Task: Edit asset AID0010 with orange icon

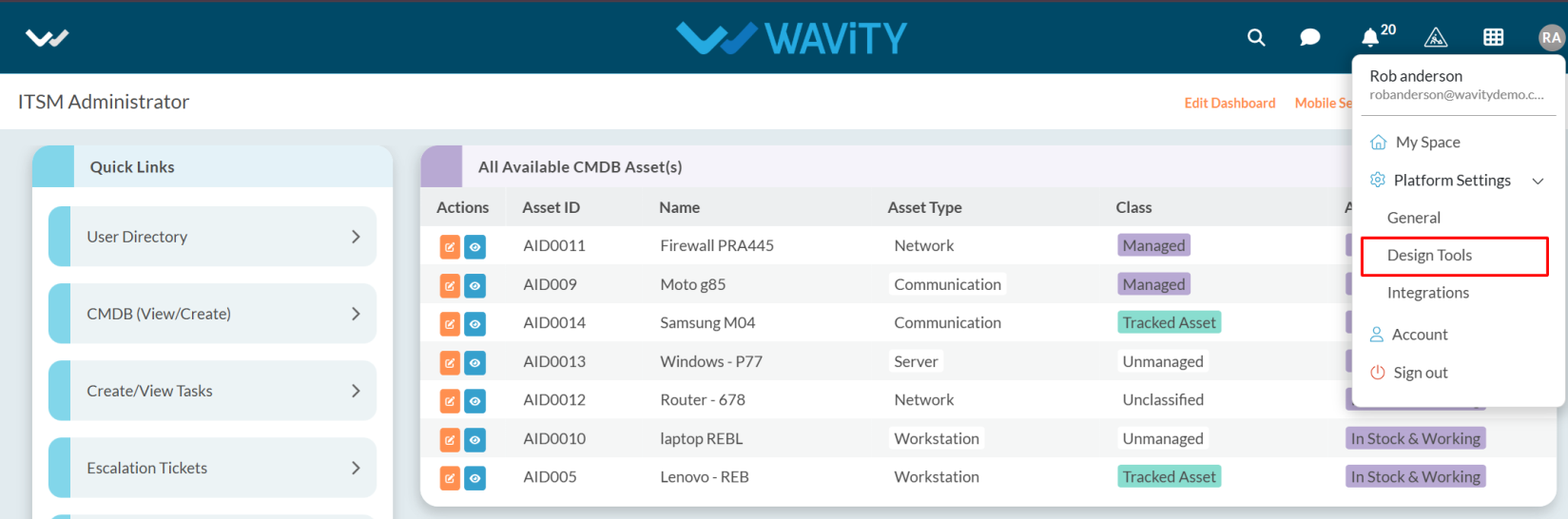Action: [x=450, y=439]
